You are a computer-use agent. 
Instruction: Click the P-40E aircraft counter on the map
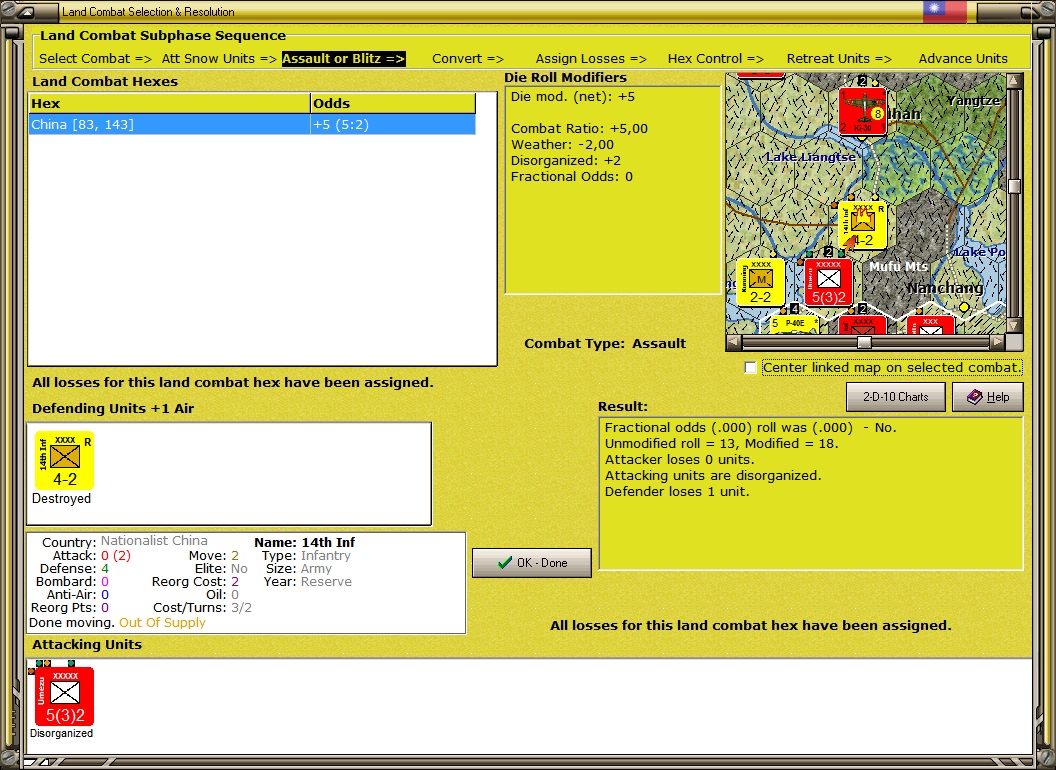[794, 323]
